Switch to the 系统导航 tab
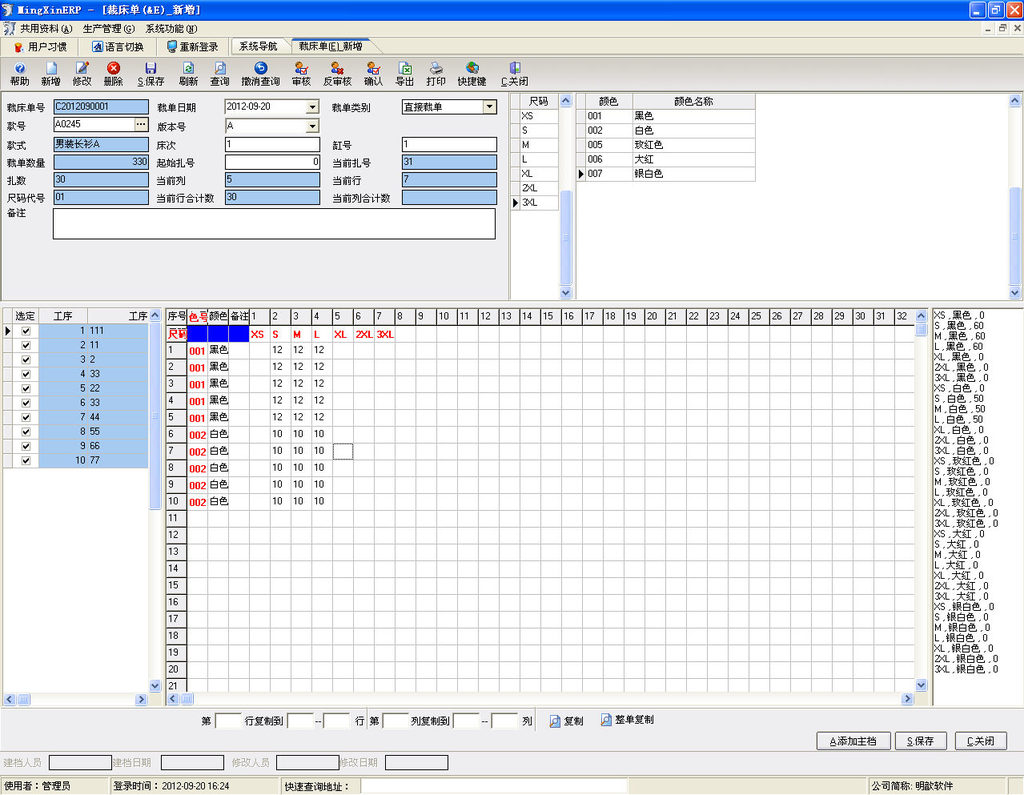Viewport: 1024px width, 795px height. click(x=259, y=47)
